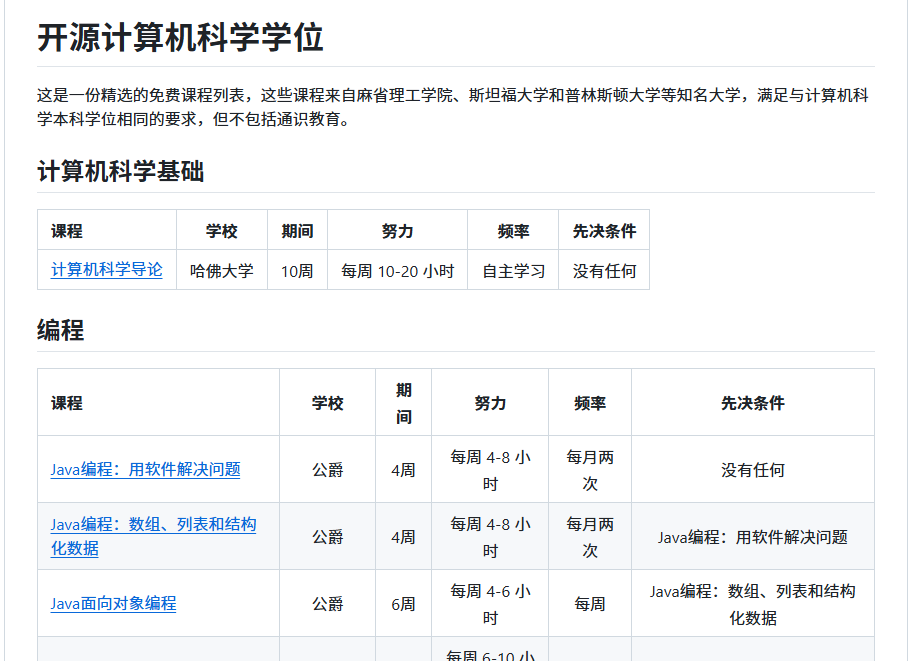The height and width of the screenshot is (661, 908).
Task: Click the intro paragraph starting 这是一份精选的免费课程列表
Action: click(x=453, y=107)
